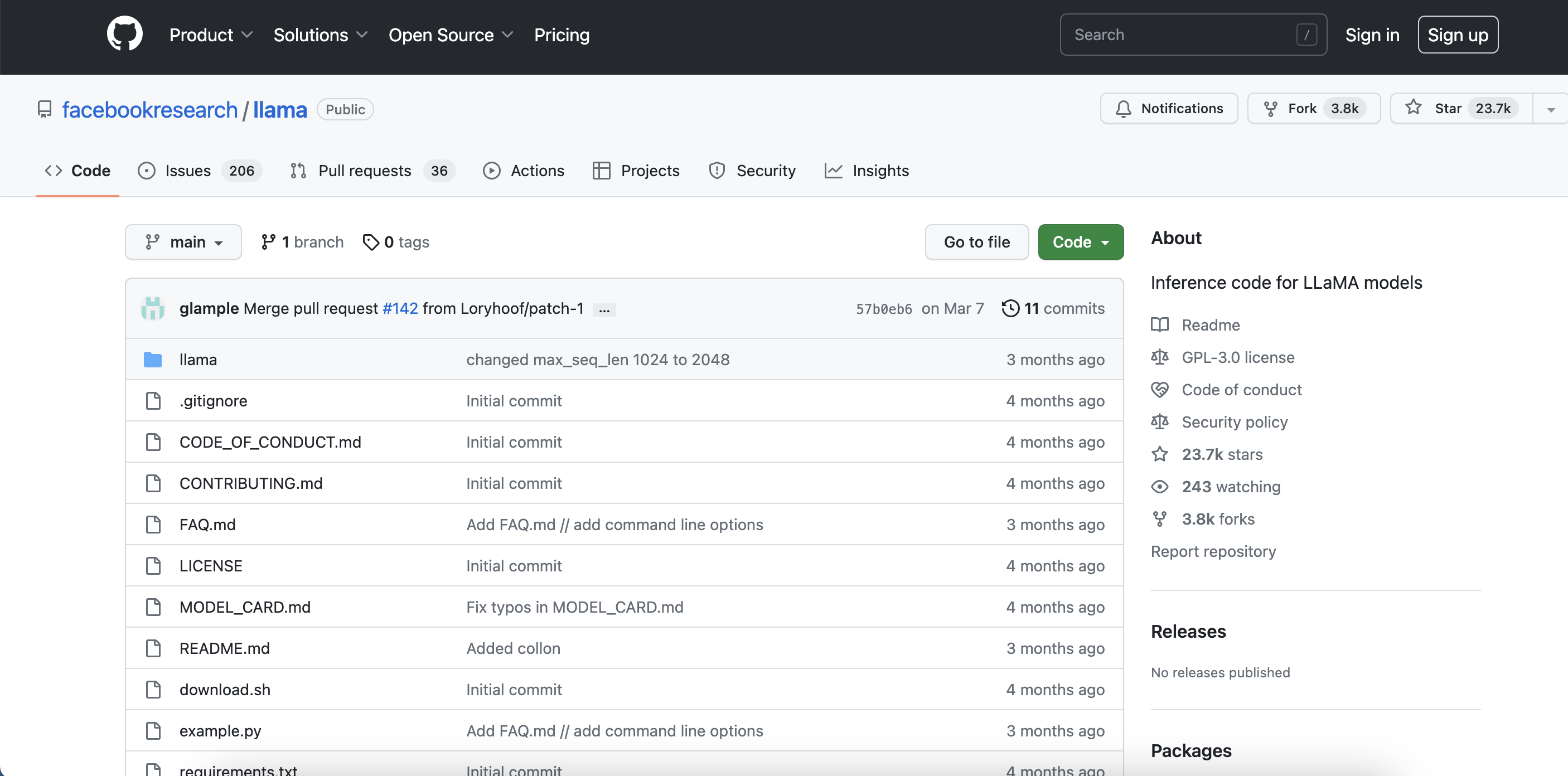Click the Go to file button
Screen dimensions: 1568x776
coord(976,243)
